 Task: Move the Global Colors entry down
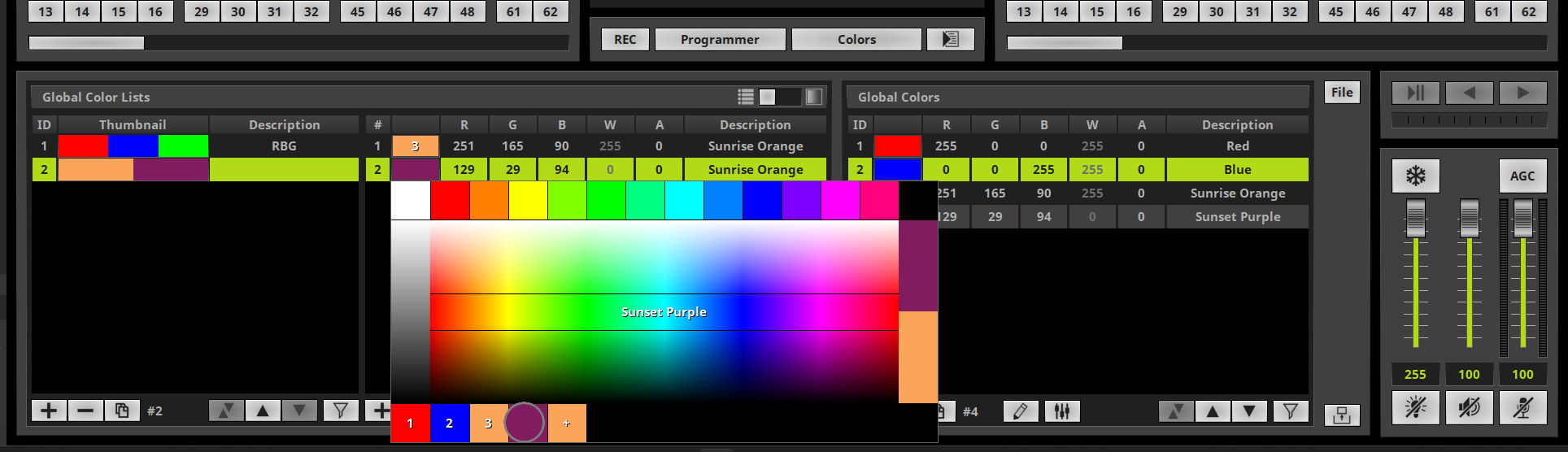1249,411
